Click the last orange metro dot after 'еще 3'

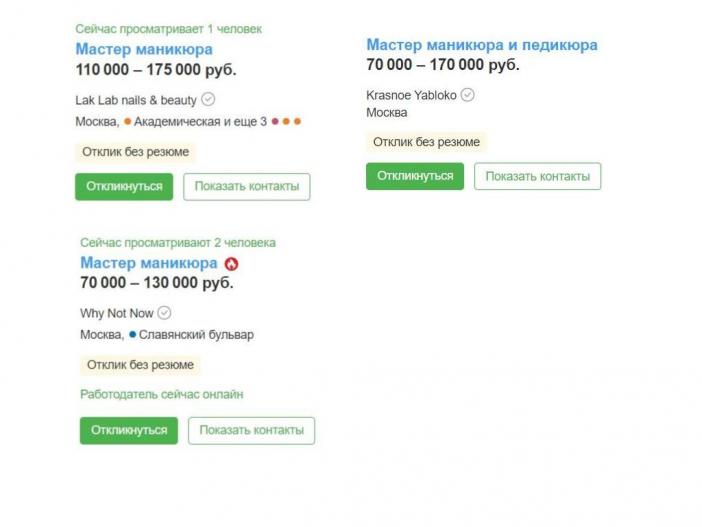click(x=297, y=121)
